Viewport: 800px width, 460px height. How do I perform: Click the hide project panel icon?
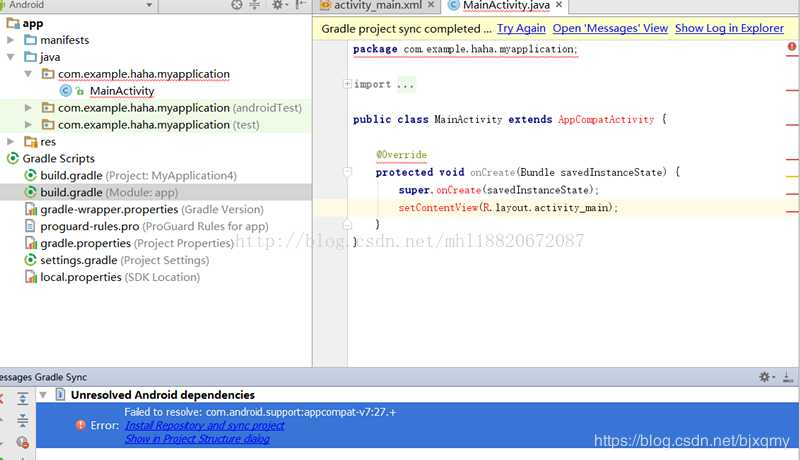[x=301, y=5]
